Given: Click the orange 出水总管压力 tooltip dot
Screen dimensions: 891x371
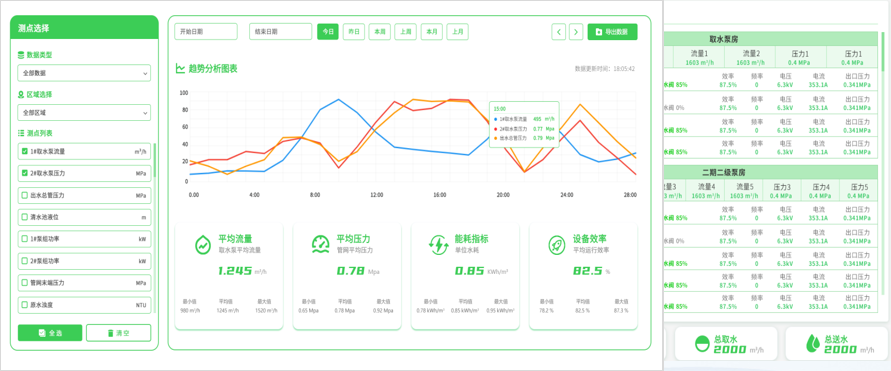Looking at the screenshot, I should click(496, 137).
